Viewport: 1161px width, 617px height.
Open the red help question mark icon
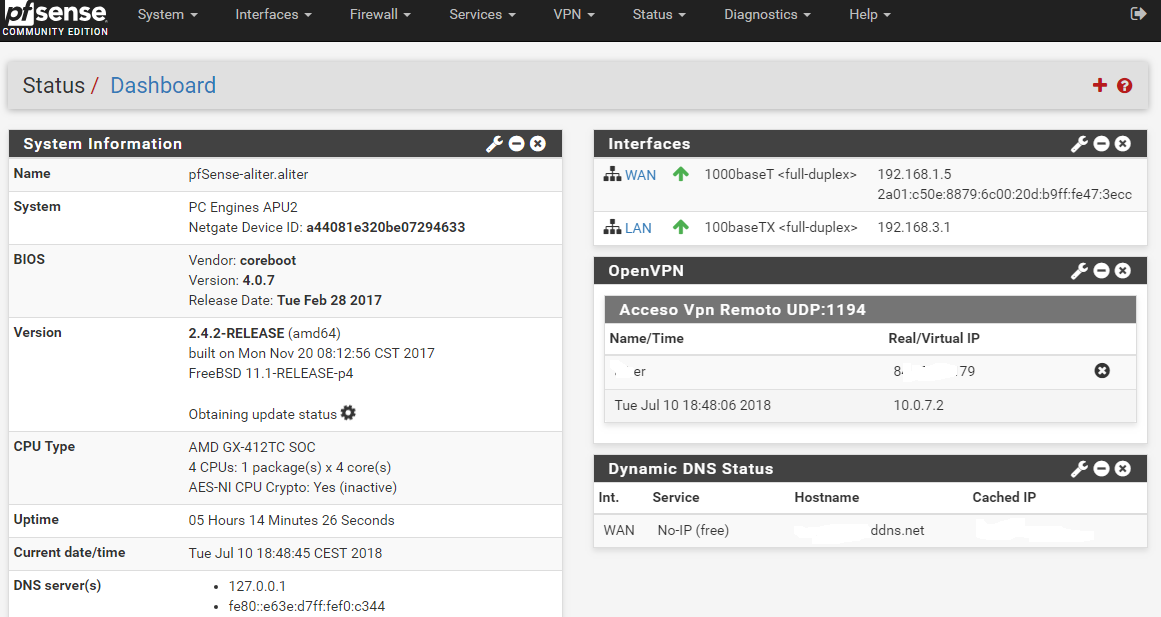[x=1124, y=86]
